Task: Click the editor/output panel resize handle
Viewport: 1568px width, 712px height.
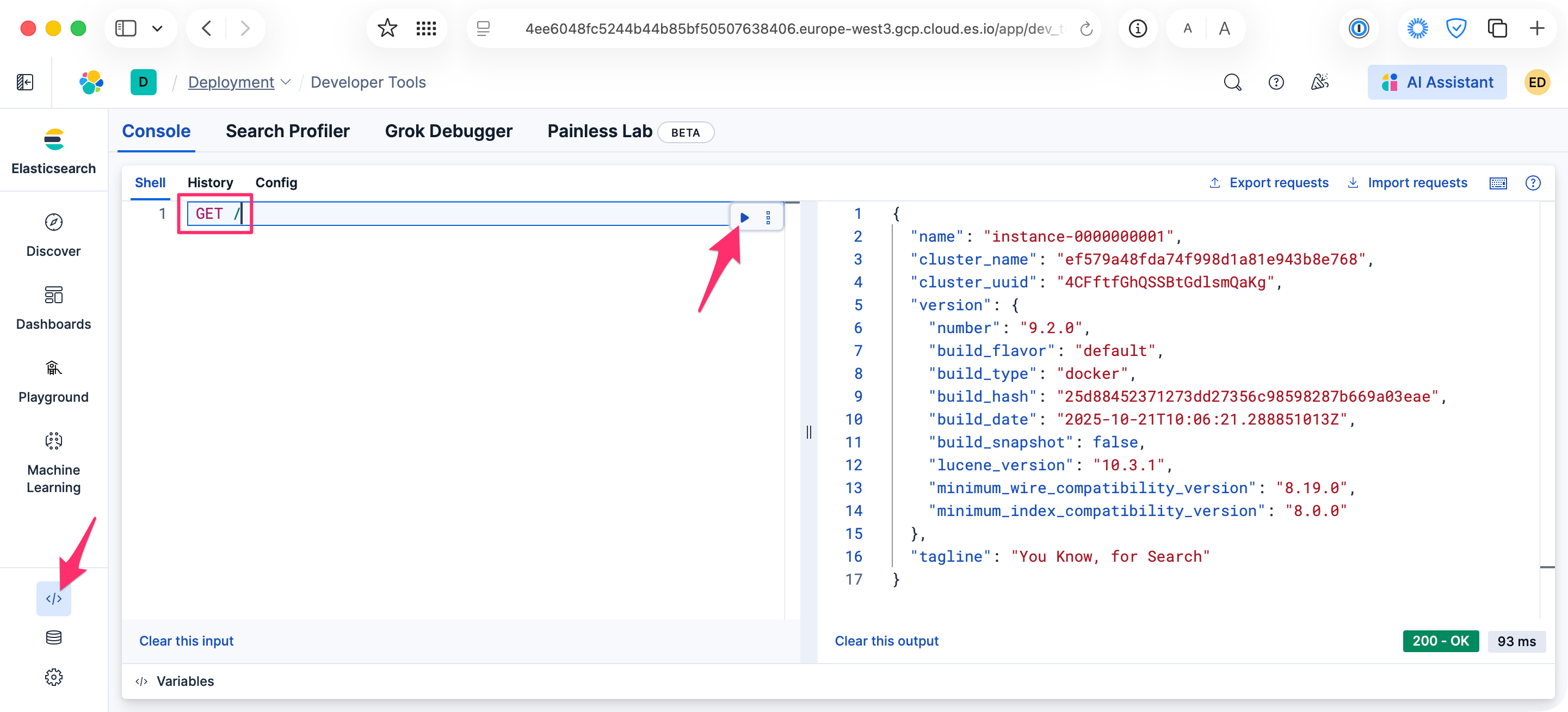Action: pyautogui.click(x=808, y=432)
